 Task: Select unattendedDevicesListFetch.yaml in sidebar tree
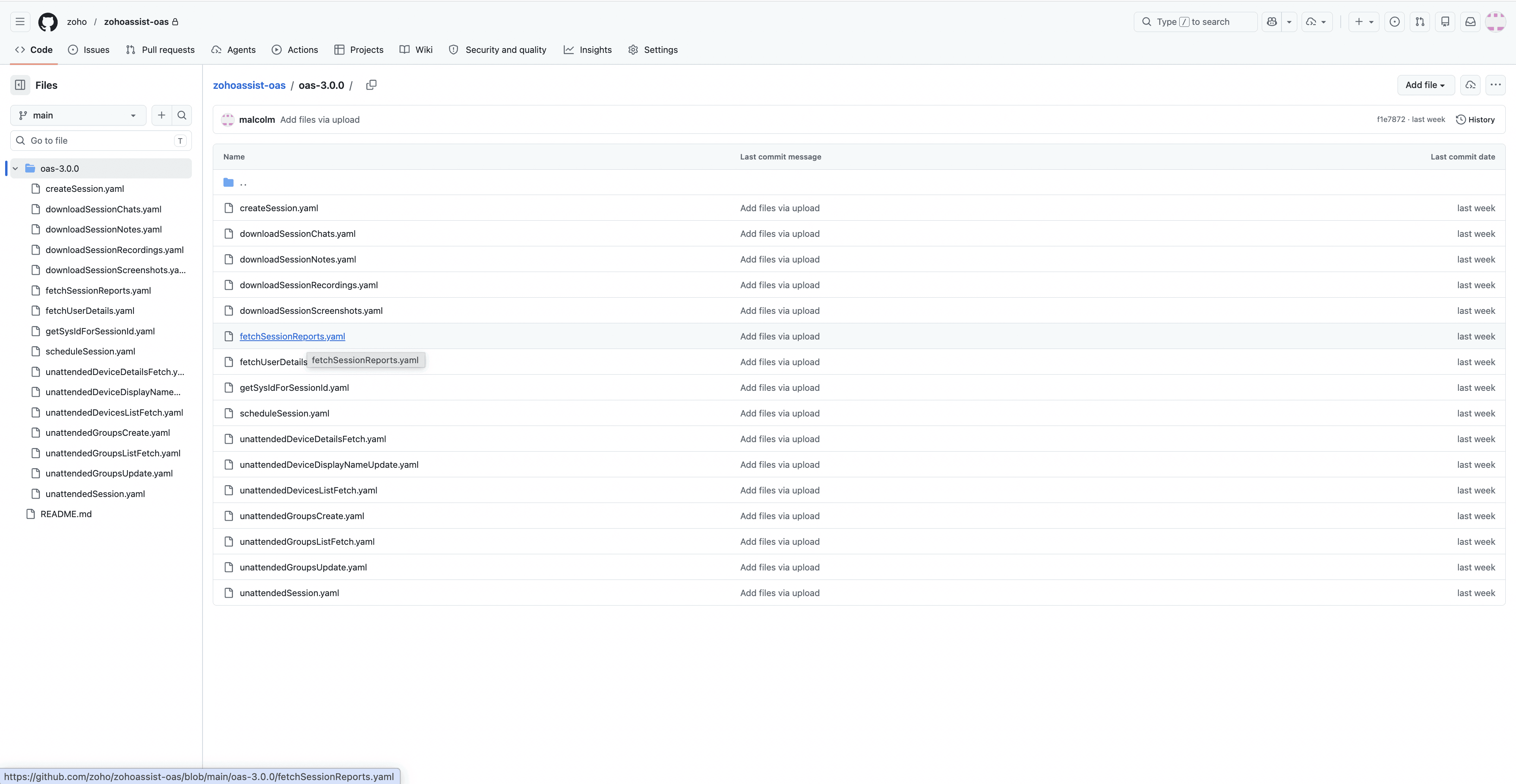tap(114, 413)
